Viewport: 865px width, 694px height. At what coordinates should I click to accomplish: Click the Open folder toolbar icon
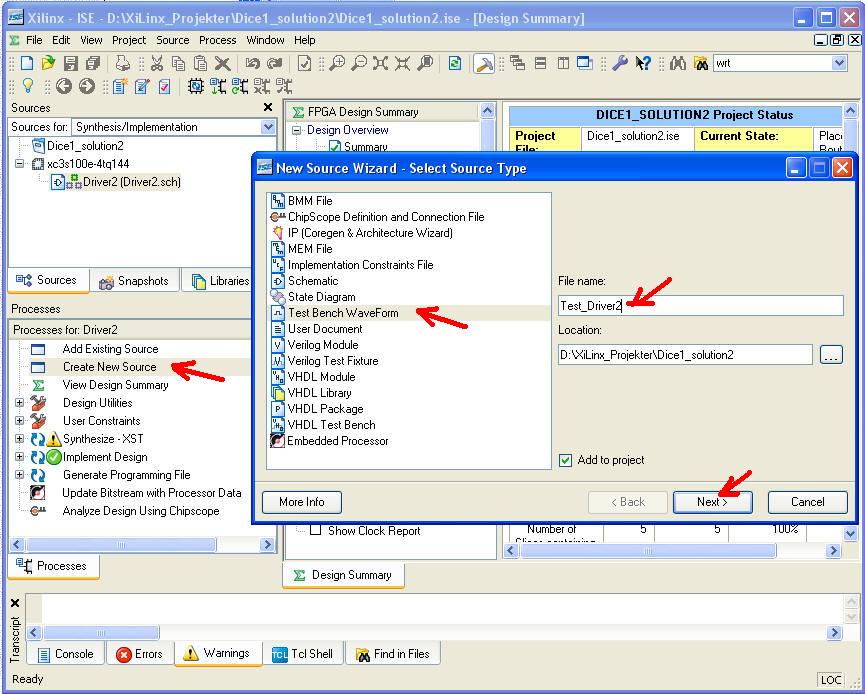(49, 63)
